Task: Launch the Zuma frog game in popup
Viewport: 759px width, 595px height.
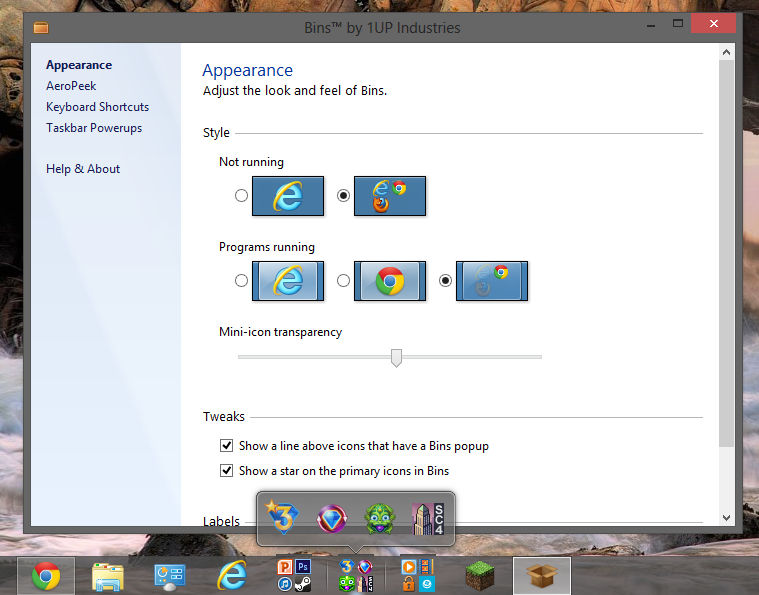Action: pyautogui.click(x=380, y=519)
